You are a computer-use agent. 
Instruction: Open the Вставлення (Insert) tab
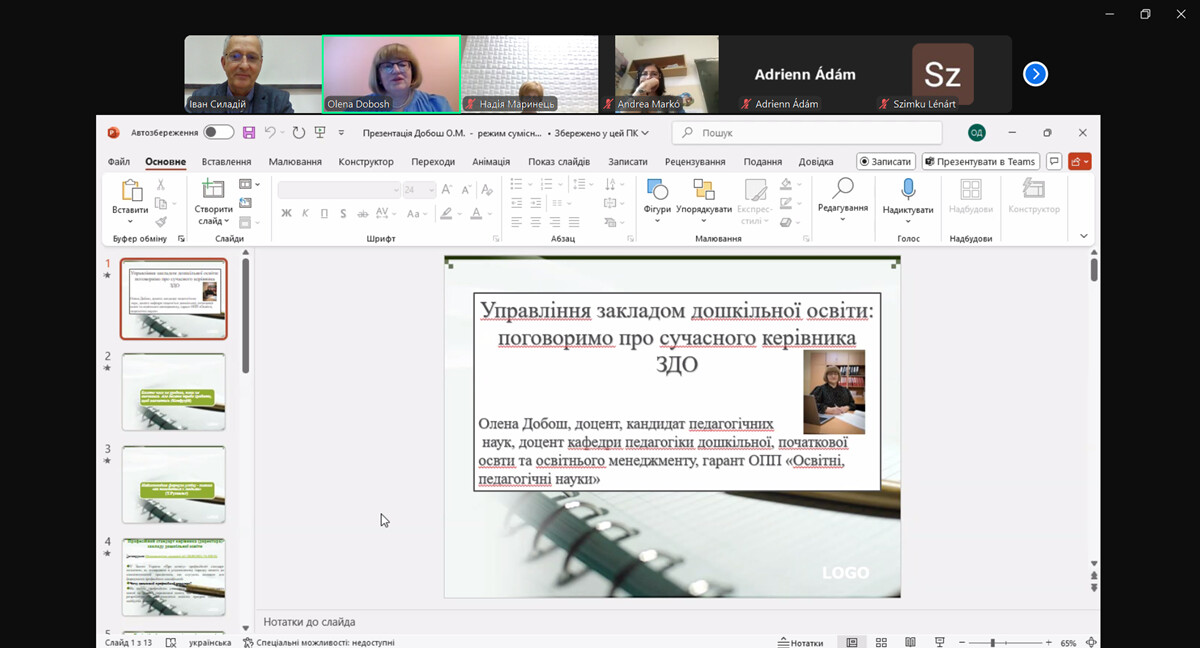[226, 162]
